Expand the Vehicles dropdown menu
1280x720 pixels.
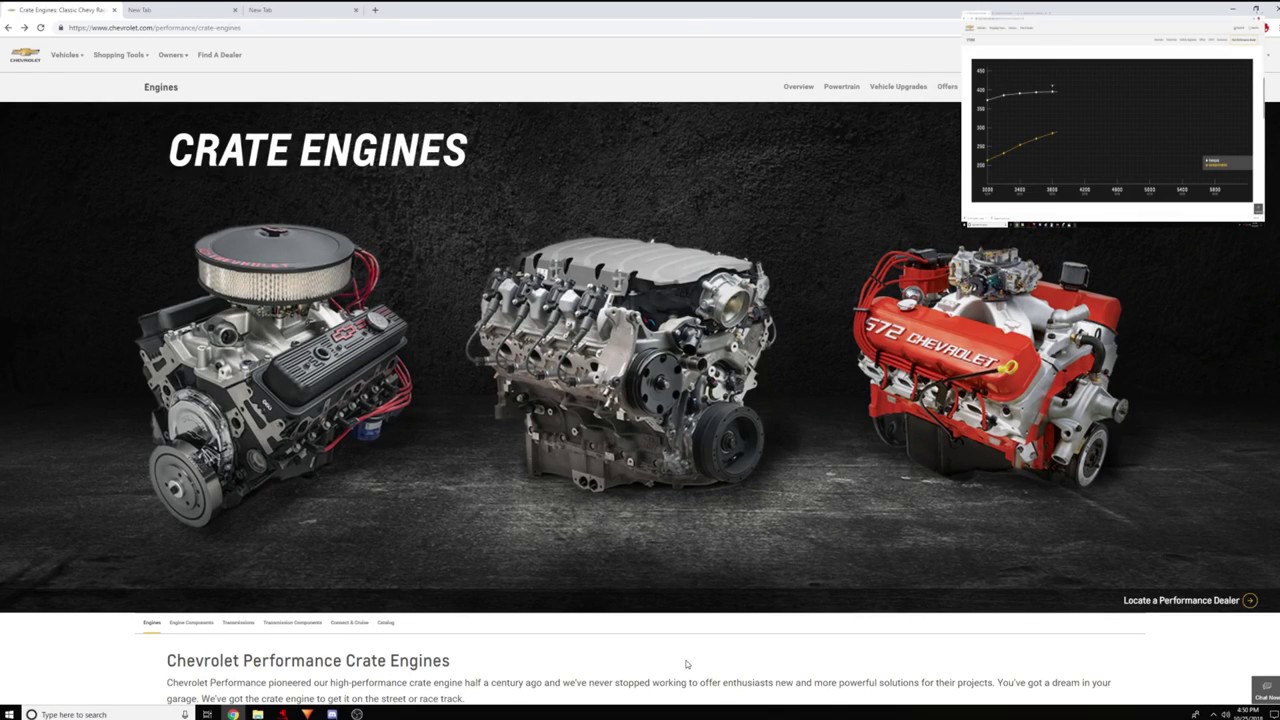pos(67,55)
